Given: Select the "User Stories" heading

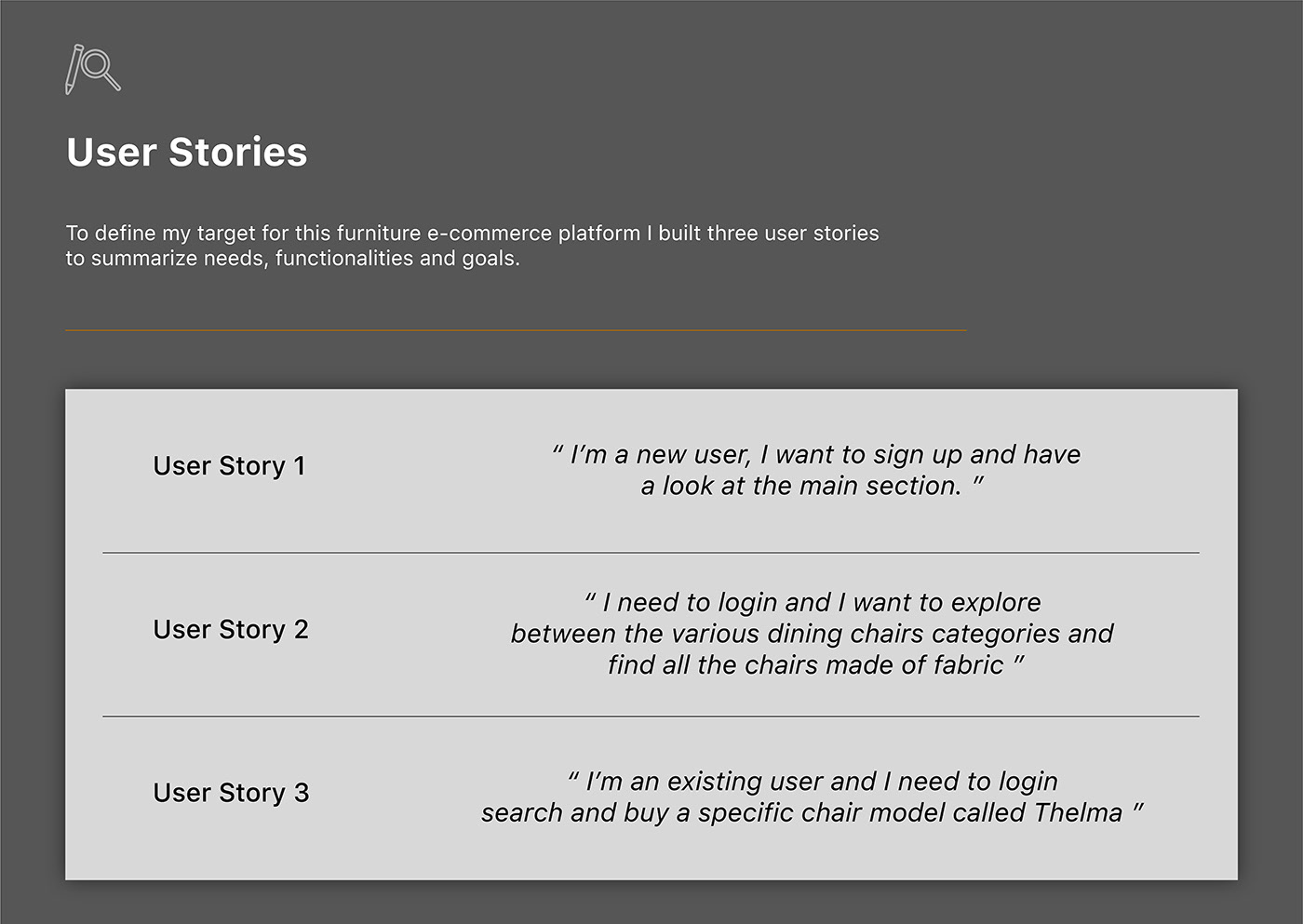Looking at the screenshot, I should [186, 153].
